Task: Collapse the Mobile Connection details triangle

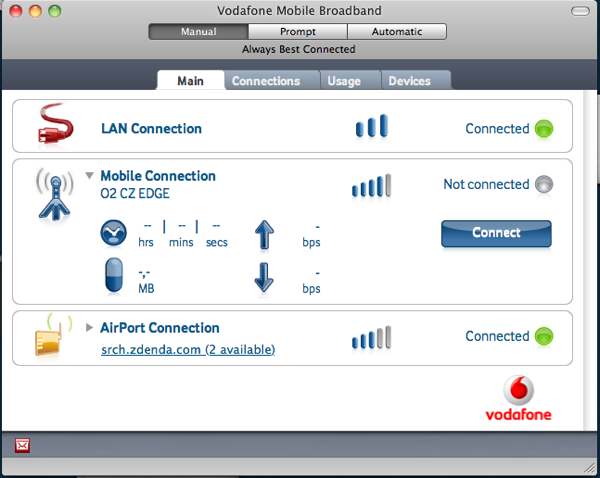Action: click(89, 176)
